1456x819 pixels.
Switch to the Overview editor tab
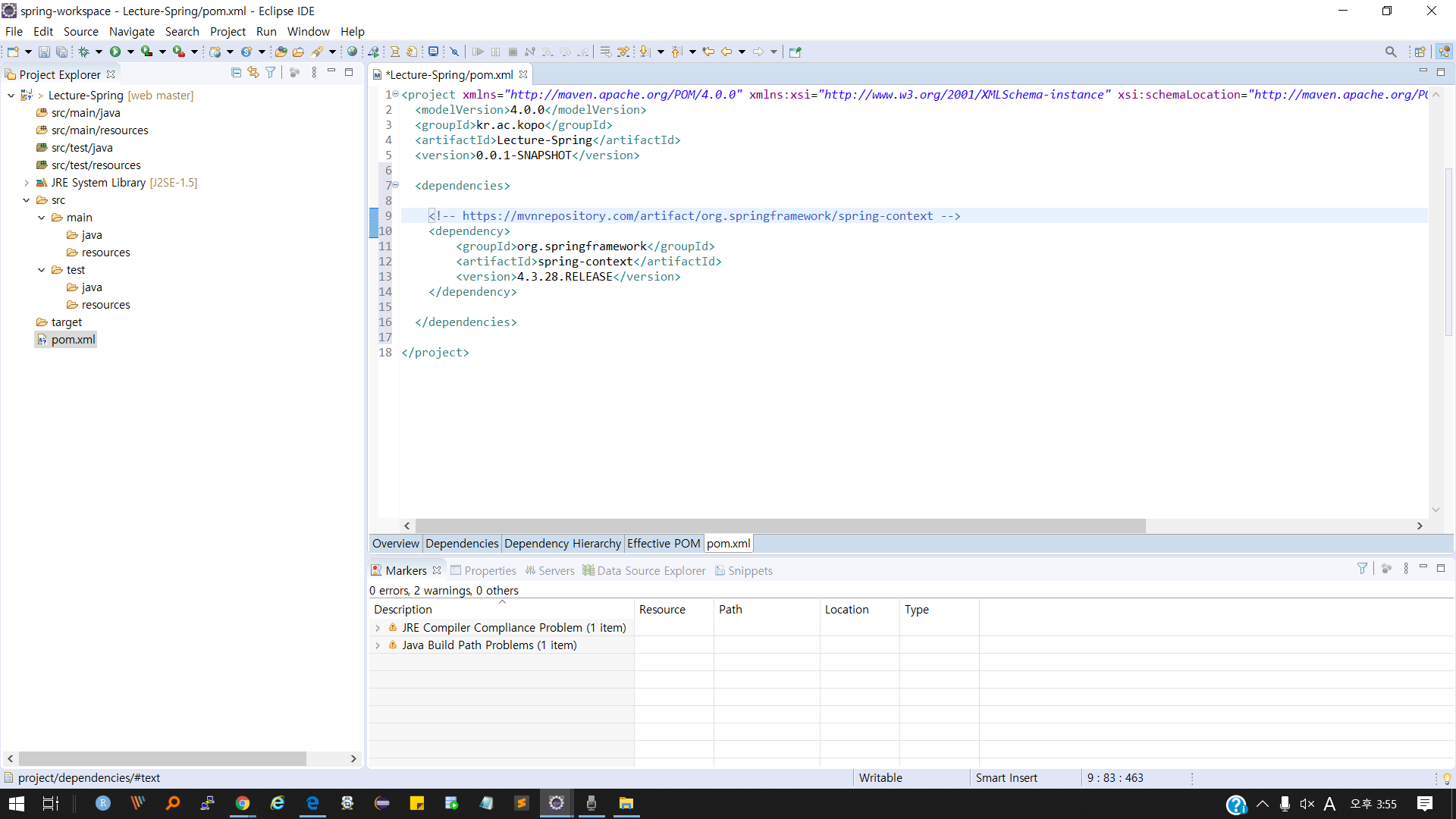click(396, 544)
